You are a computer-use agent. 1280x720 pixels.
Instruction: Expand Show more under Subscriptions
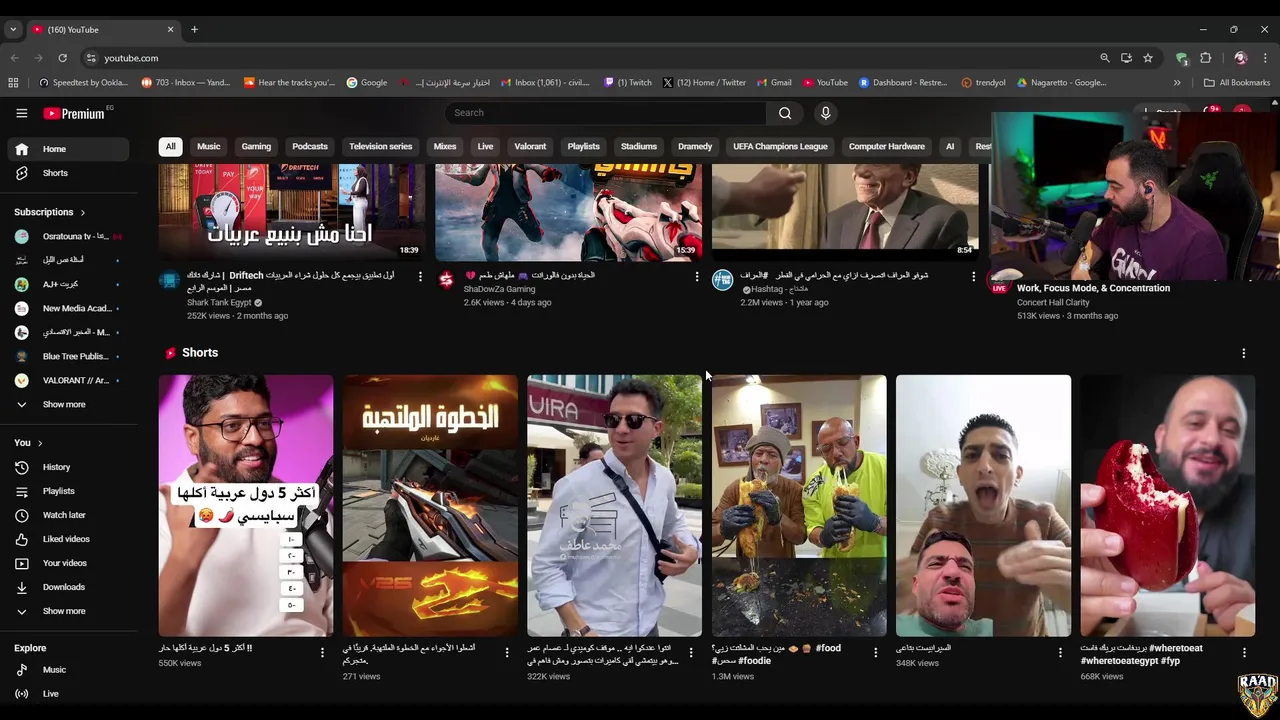point(66,405)
